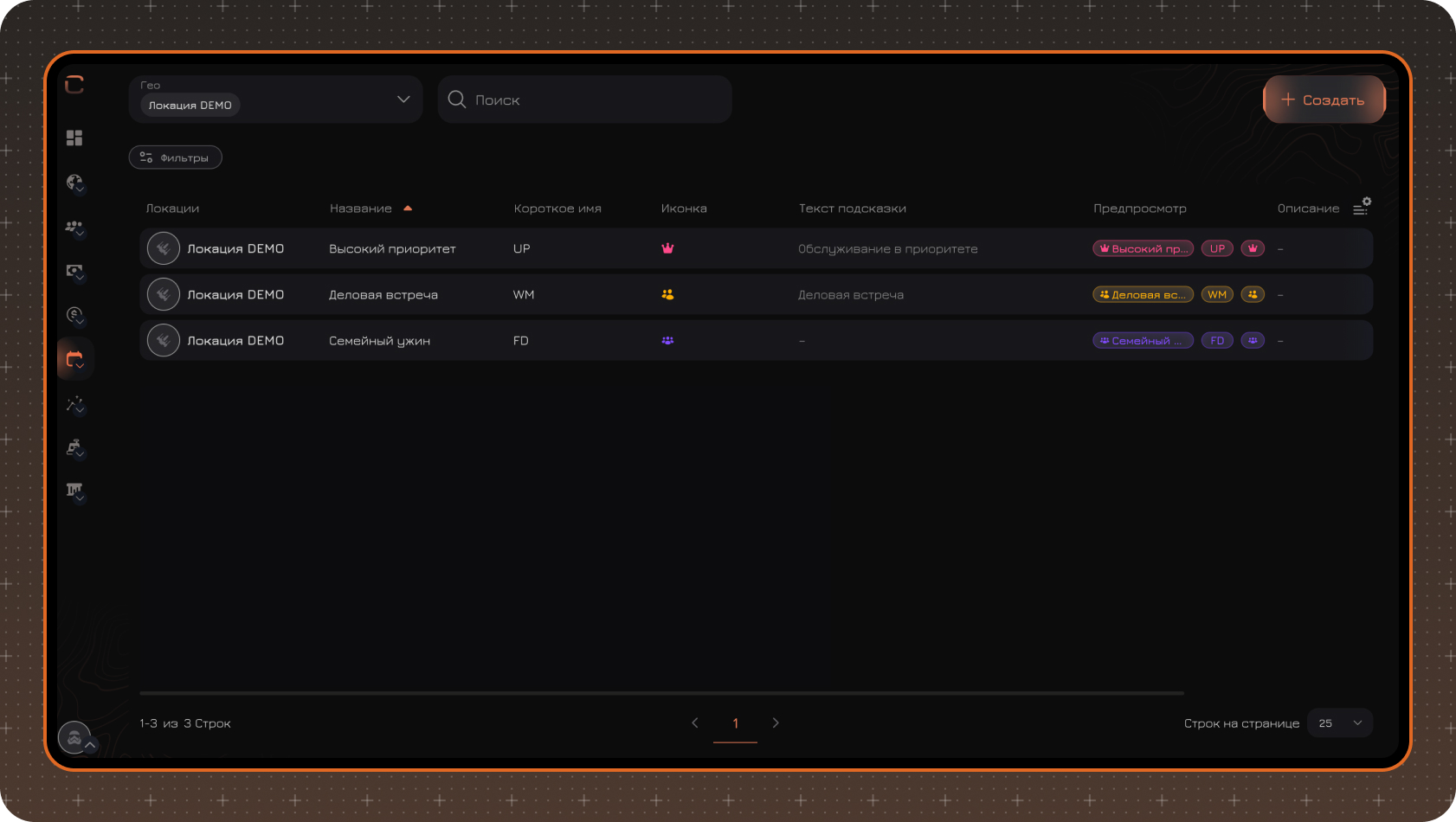The height and width of the screenshot is (822, 1456).
Task: Click the WM short name cell
Action: pyautogui.click(x=524, y=294)
